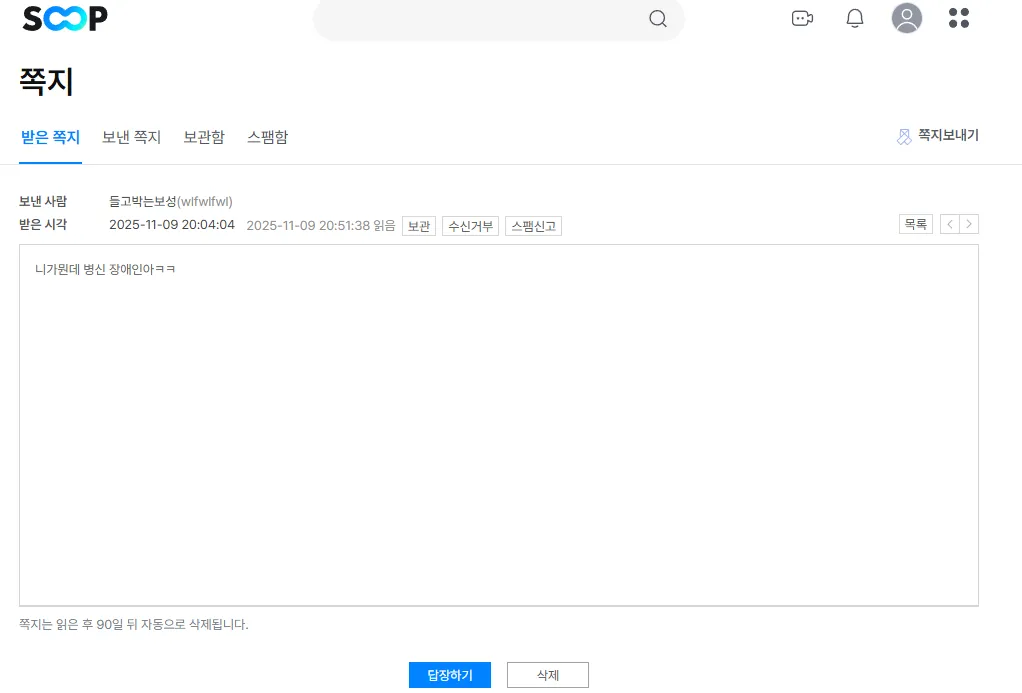Click the next message arrow
Screen dimensions: 1022x693
968,223
